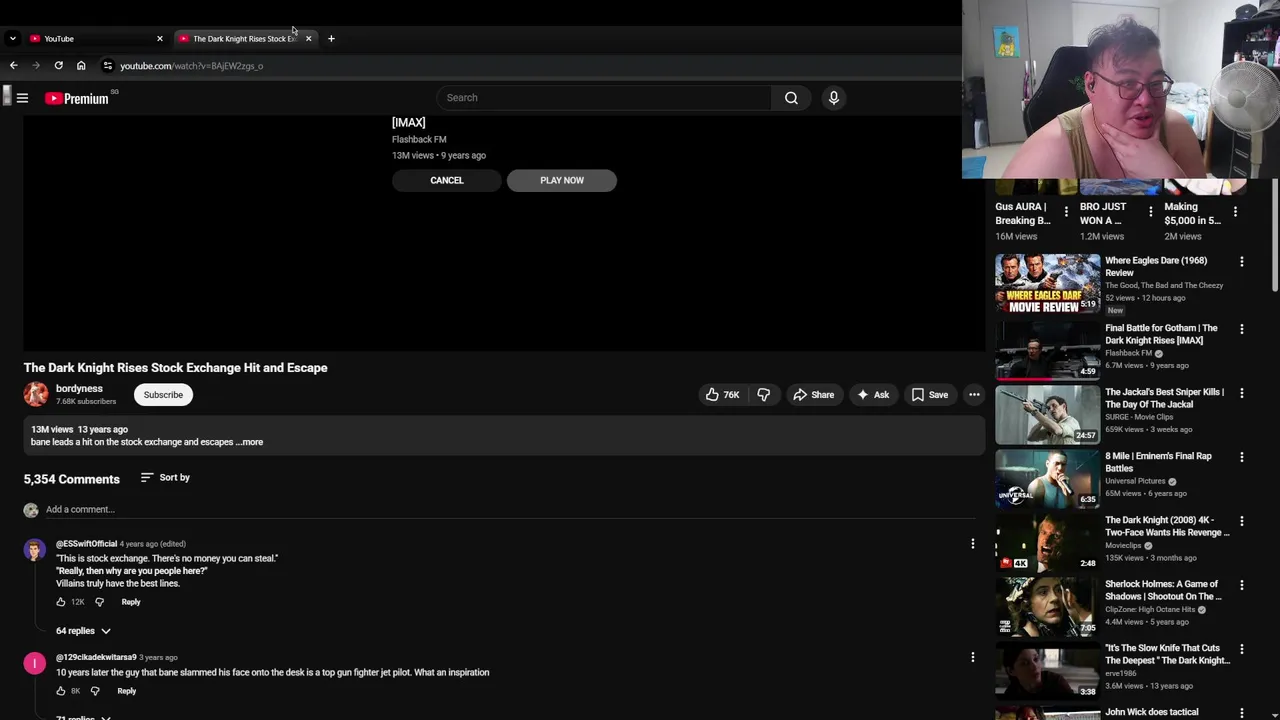Open menu for Making $5,000 in 5 video
Screen dimensions: 1280x720
pyautogui.click(x=1235, y=212)
